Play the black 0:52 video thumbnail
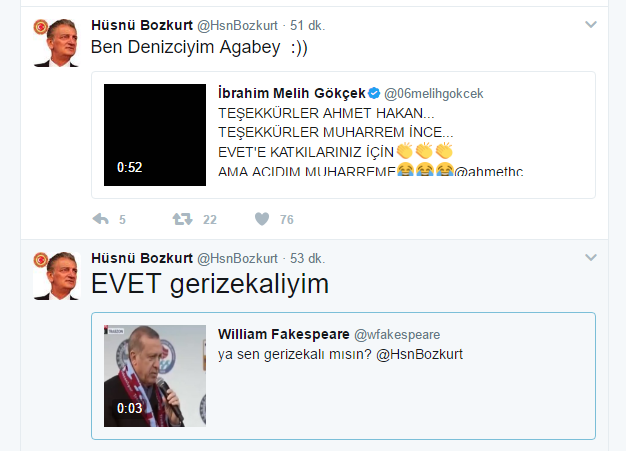 (x=155, y=134)
